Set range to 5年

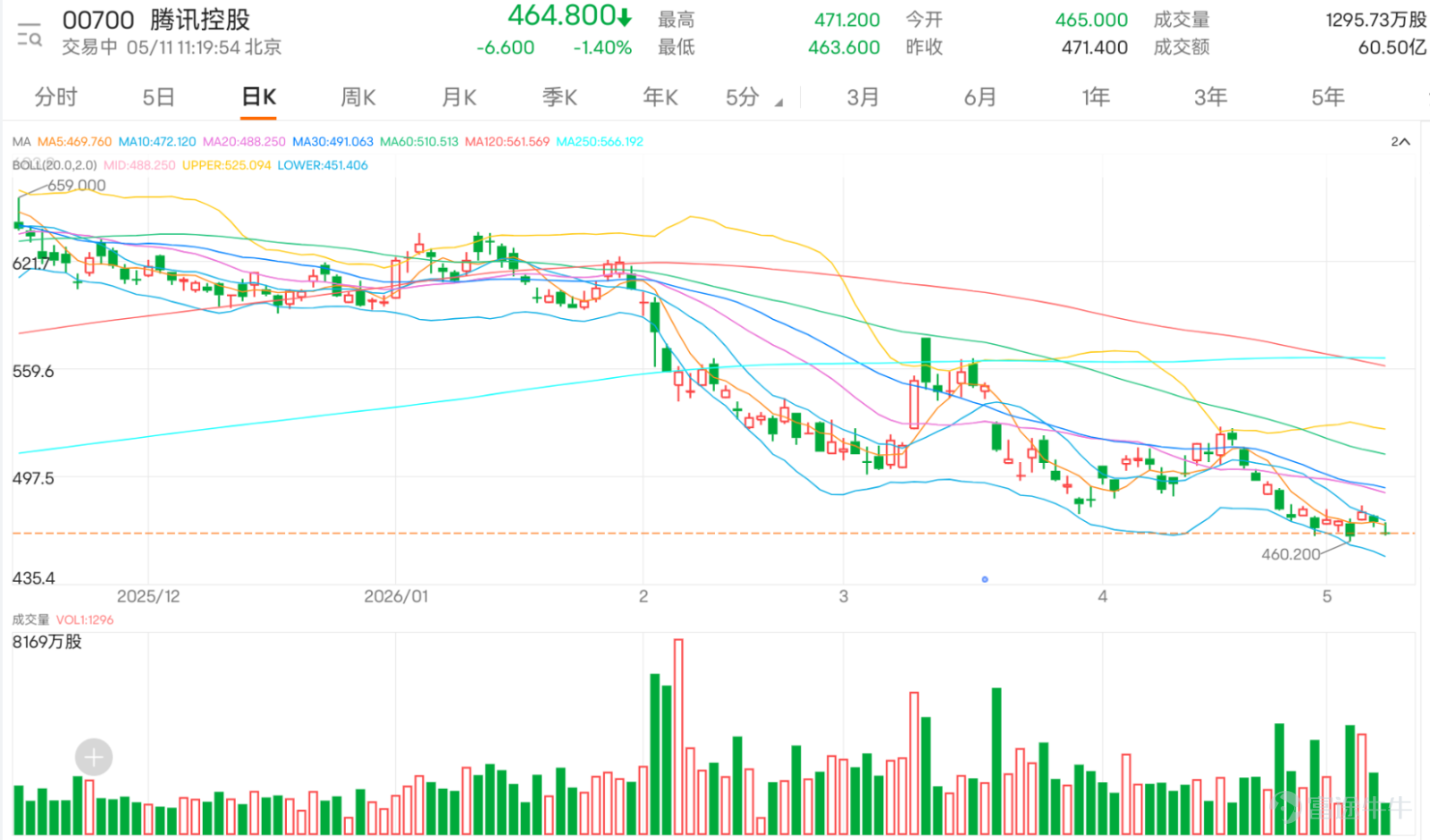[x=1328, y=97]
